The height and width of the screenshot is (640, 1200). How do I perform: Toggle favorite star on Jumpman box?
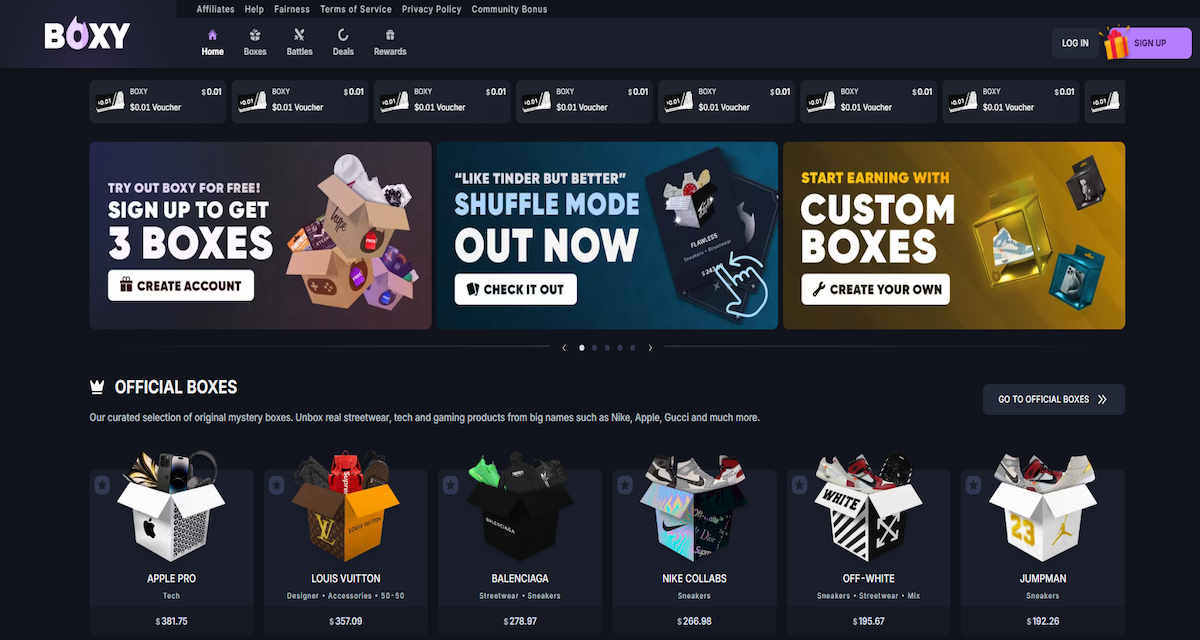point(973,485)
